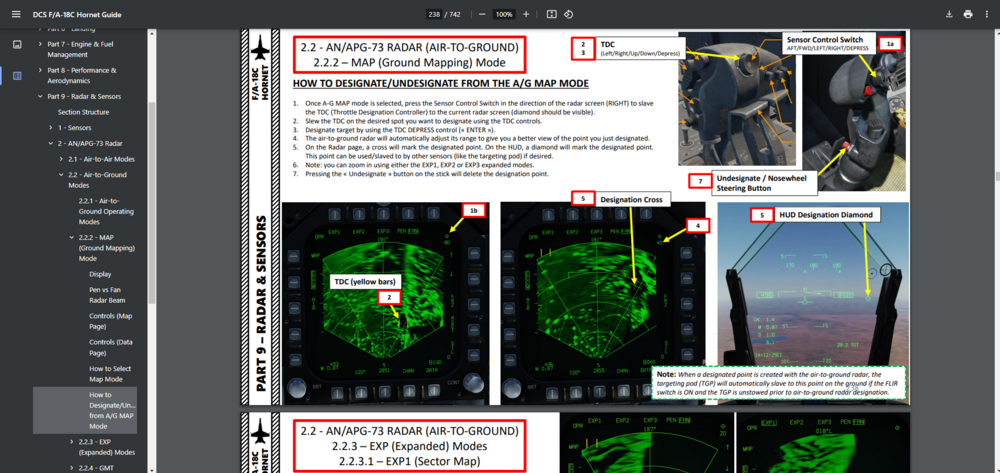This screenshot has width=1000, height=473.
Task: Open How to Select Map Mode entry
Action: 110,374
